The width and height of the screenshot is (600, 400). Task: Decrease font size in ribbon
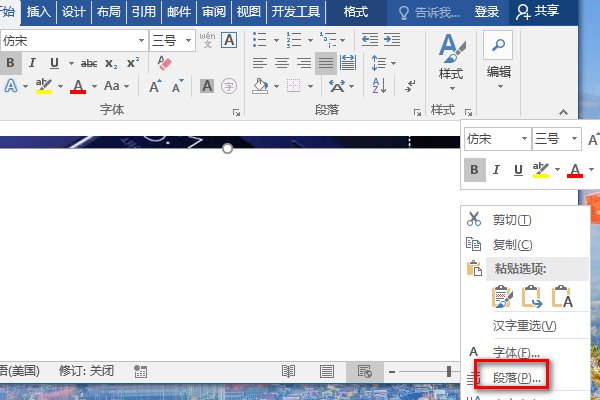pos(177,87)
